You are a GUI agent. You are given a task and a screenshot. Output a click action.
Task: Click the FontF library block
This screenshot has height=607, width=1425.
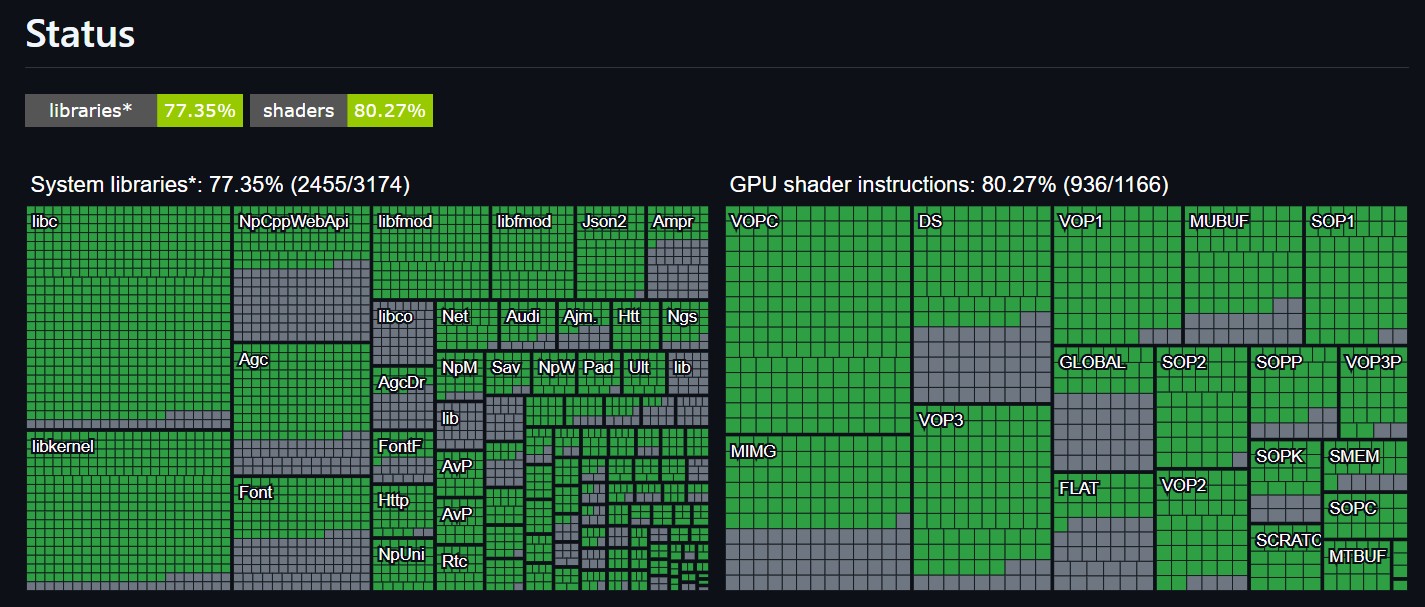(x=403, y=456)
